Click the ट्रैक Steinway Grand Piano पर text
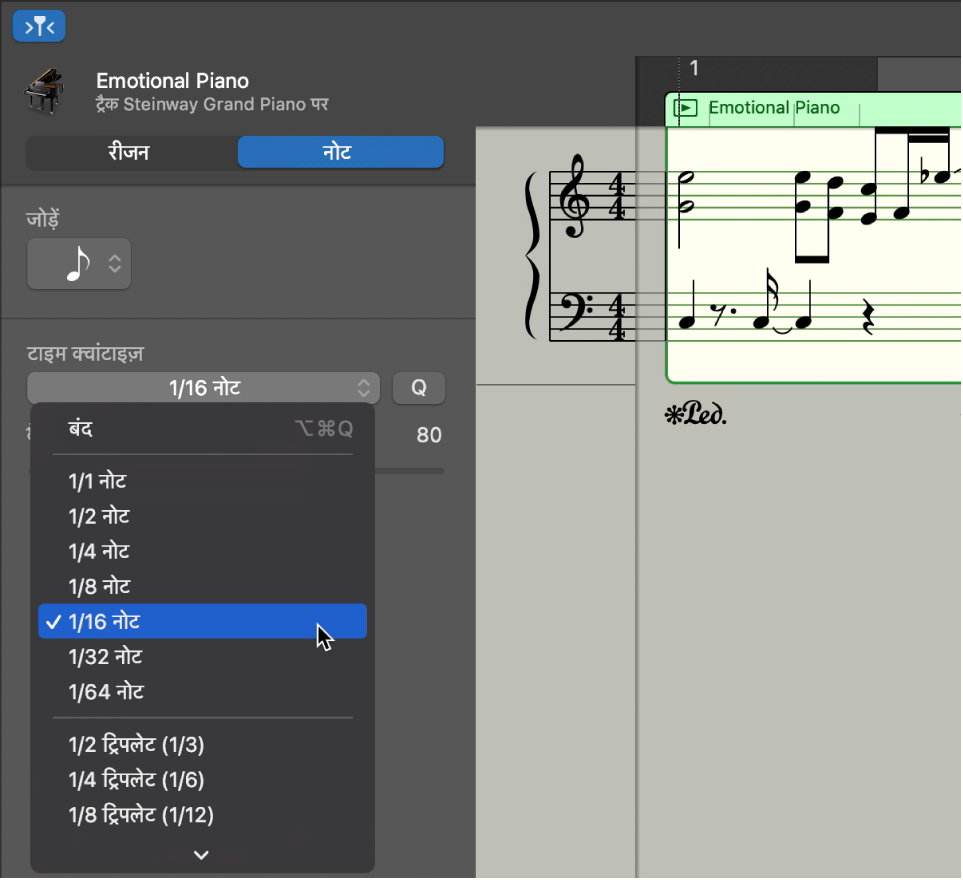This screenshot has height=880, width=963. pyautogui.click(x=212, y=104)
